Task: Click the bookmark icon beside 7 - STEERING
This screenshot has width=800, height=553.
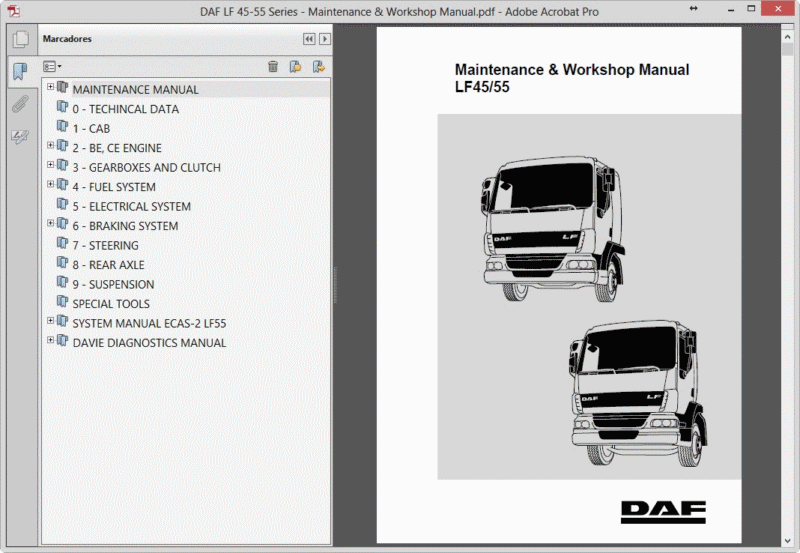Action: coord(62,243)
